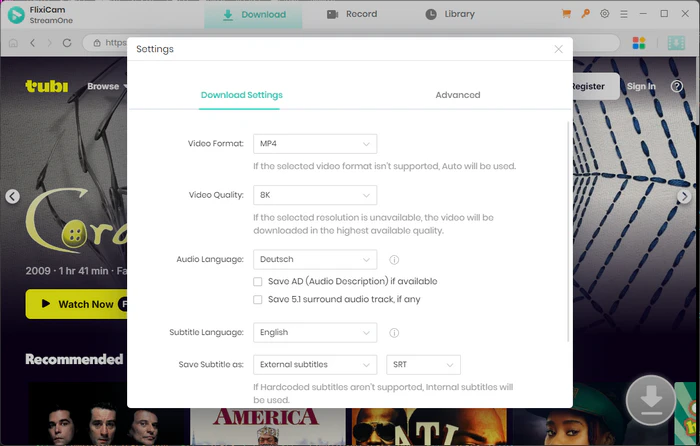Click the floating download arrow button
700x446 pixels.
click(651, 400)
